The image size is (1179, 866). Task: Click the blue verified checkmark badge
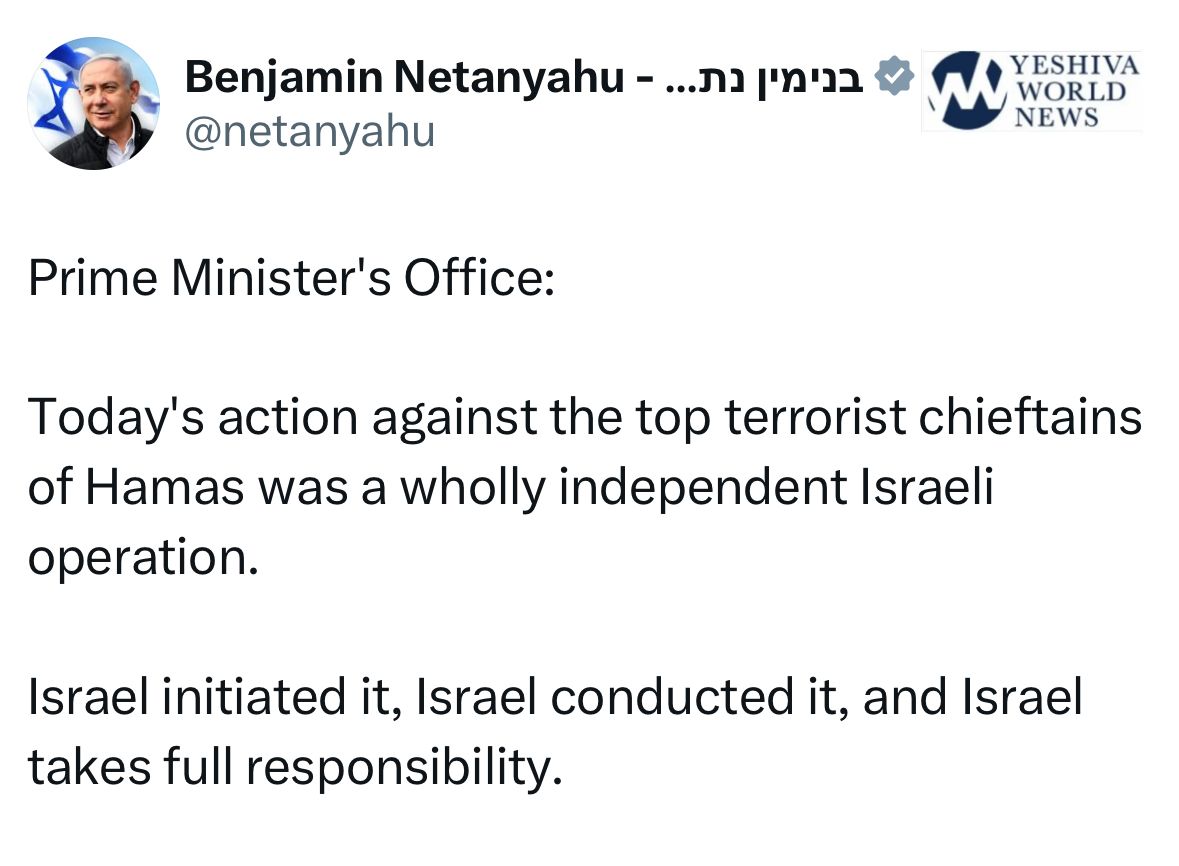[893, 78]
